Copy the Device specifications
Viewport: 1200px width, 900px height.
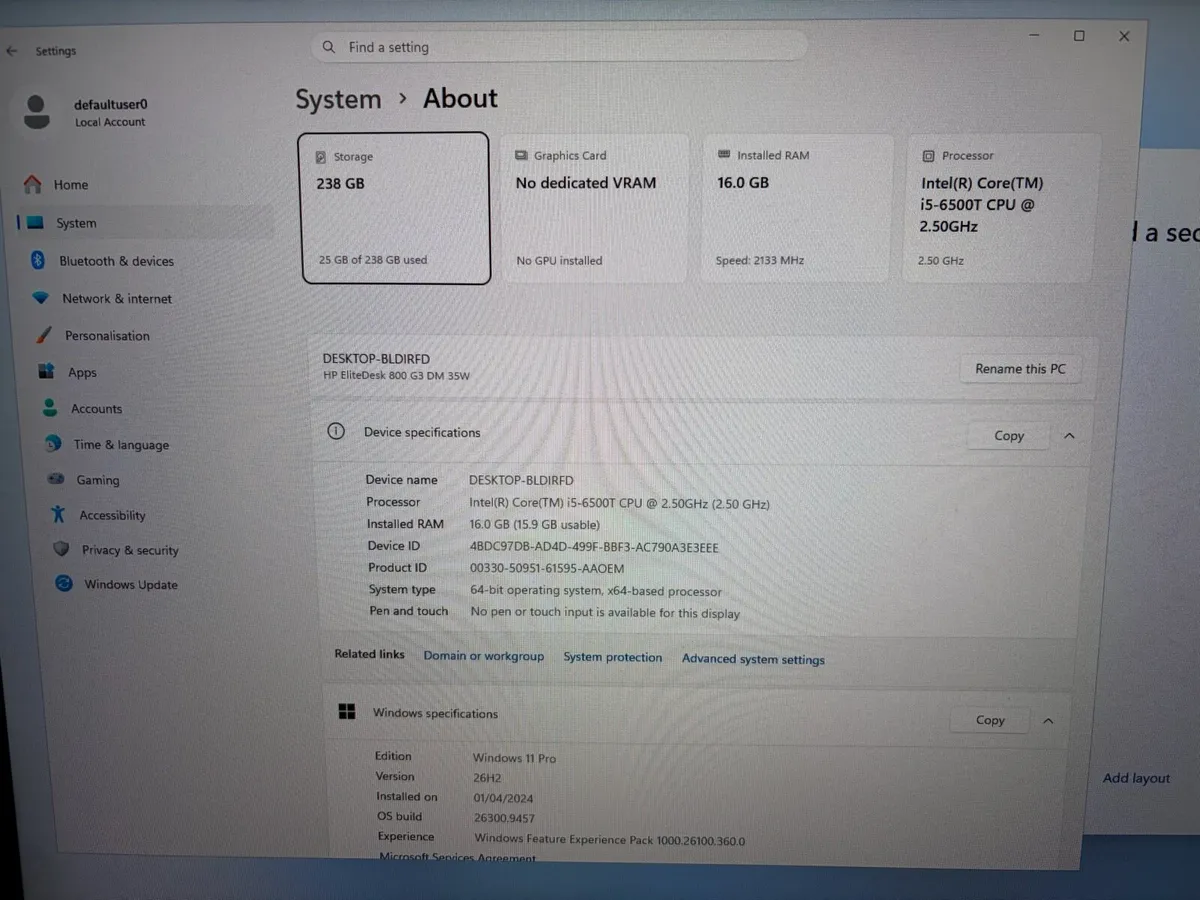click(1009, 436)
